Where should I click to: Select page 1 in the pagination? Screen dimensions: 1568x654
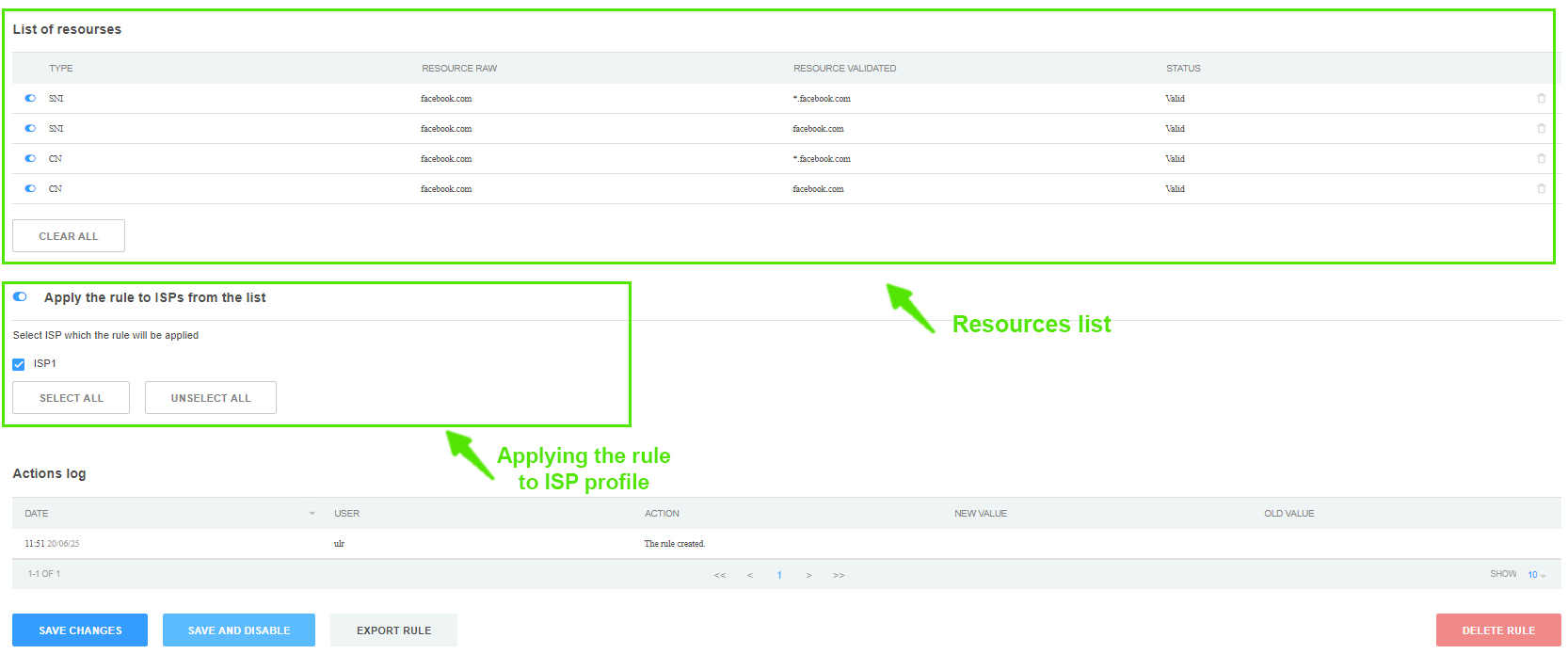tap(779, 575)
